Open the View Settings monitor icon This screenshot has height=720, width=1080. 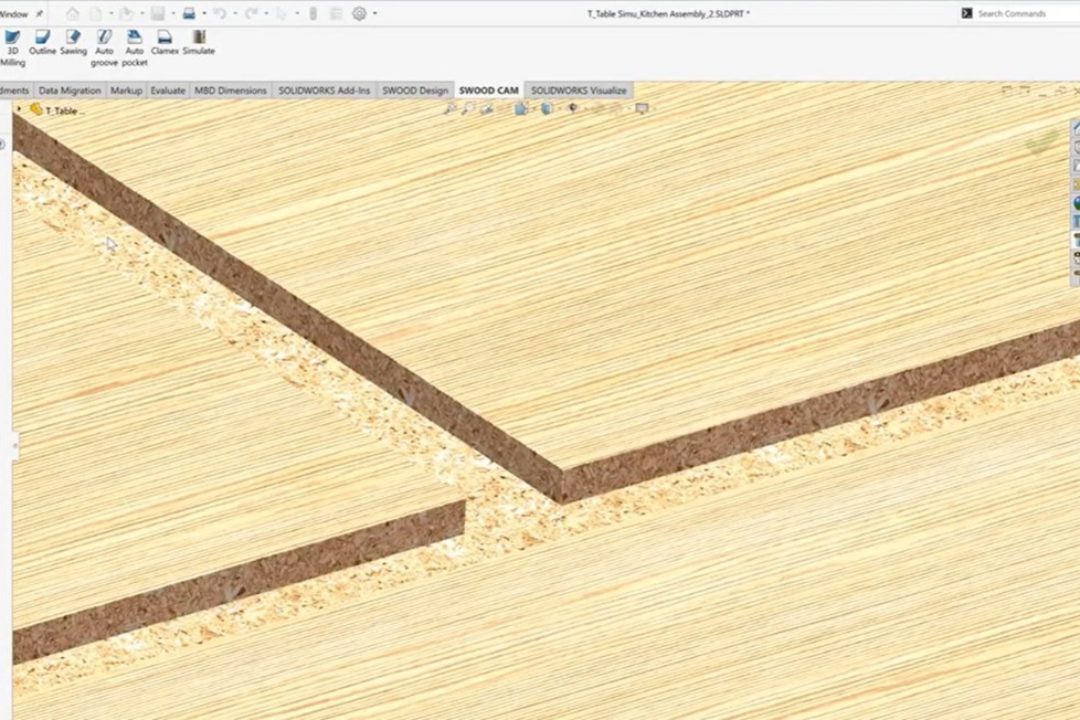[642, 108]
